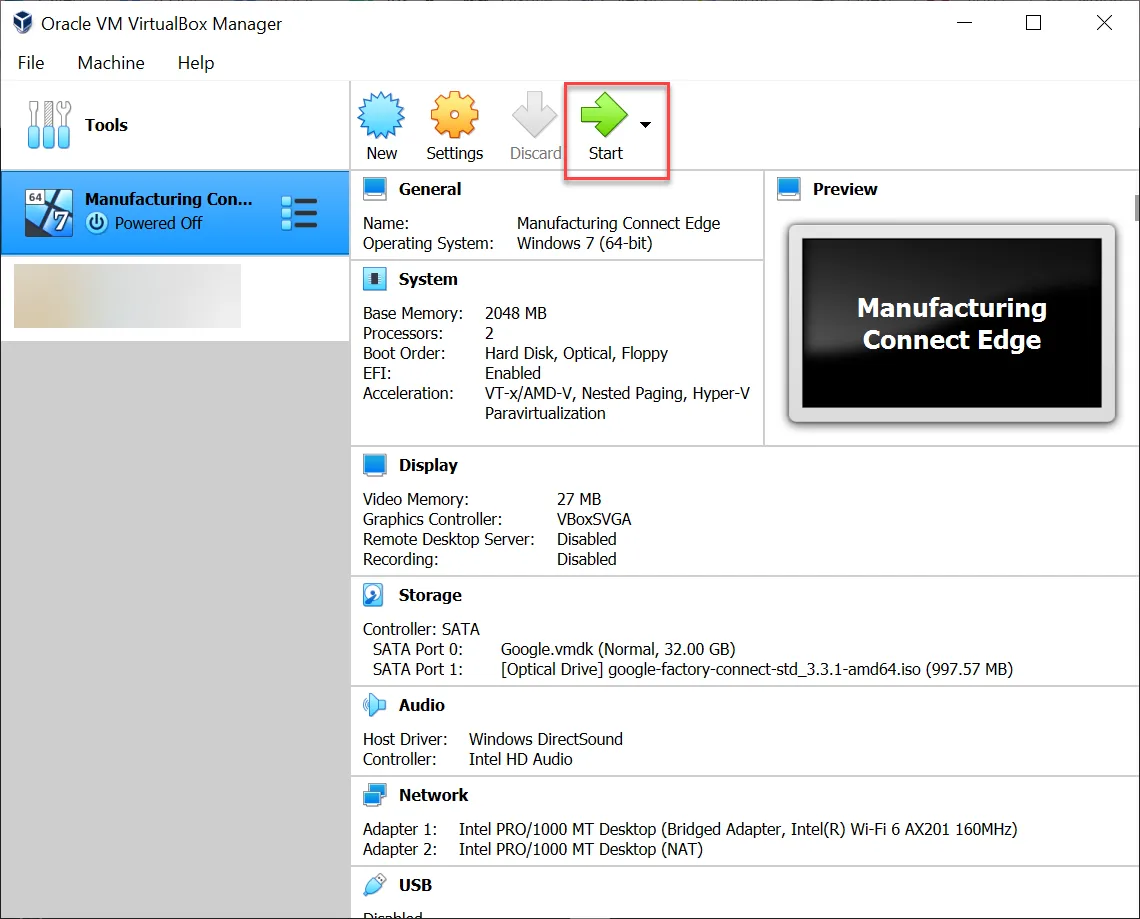1140x919 pixels.
Task: Open the Settings gear icon
Action: [454, 115]
